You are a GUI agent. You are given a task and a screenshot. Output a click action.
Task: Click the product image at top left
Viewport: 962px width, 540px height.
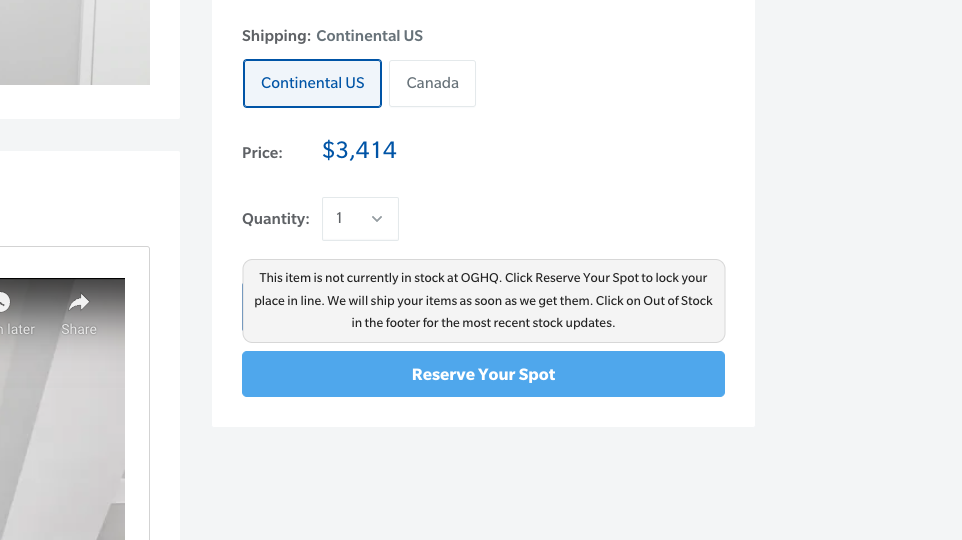pos(75,42)
